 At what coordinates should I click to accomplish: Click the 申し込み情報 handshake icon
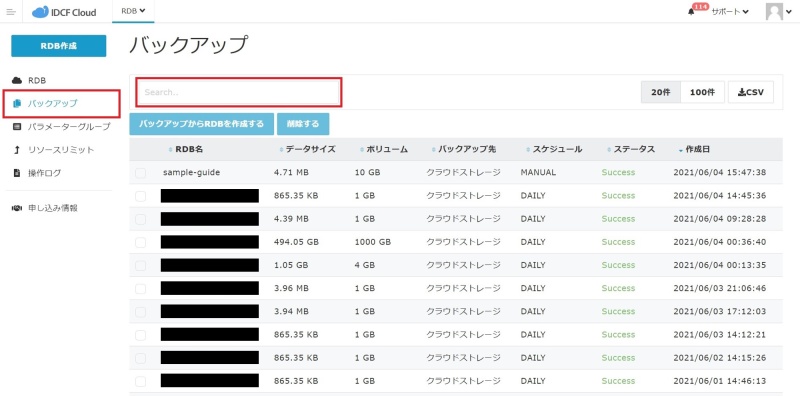(x=17, y=208)
